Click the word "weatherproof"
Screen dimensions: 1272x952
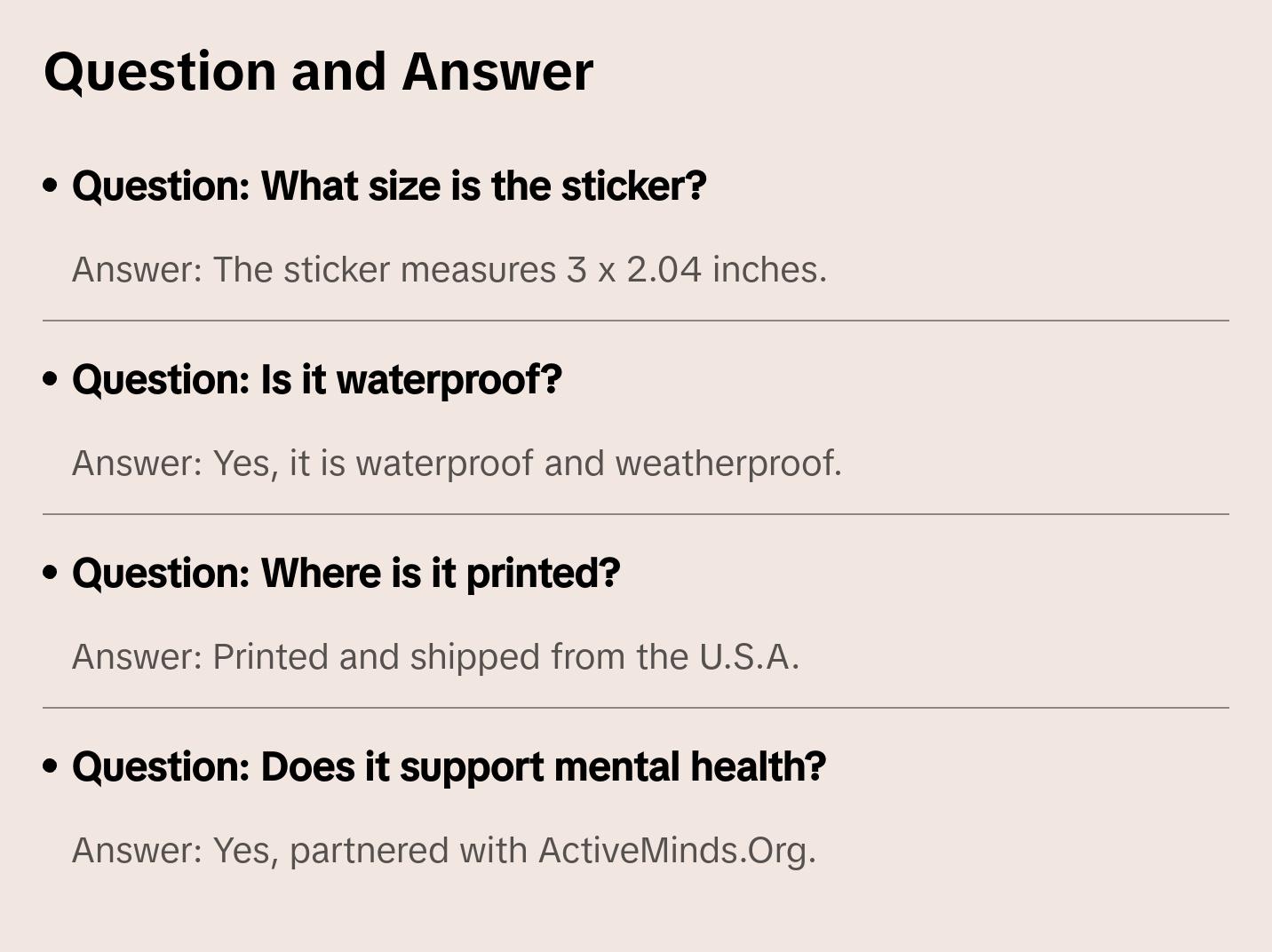[727, 464]
